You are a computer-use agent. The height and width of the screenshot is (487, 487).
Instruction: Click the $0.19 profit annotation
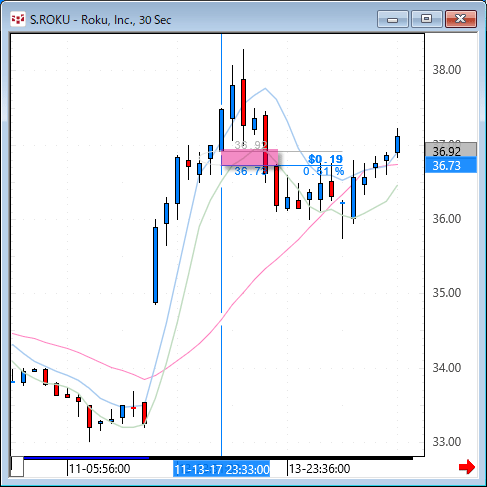click(x=326, y=159)
